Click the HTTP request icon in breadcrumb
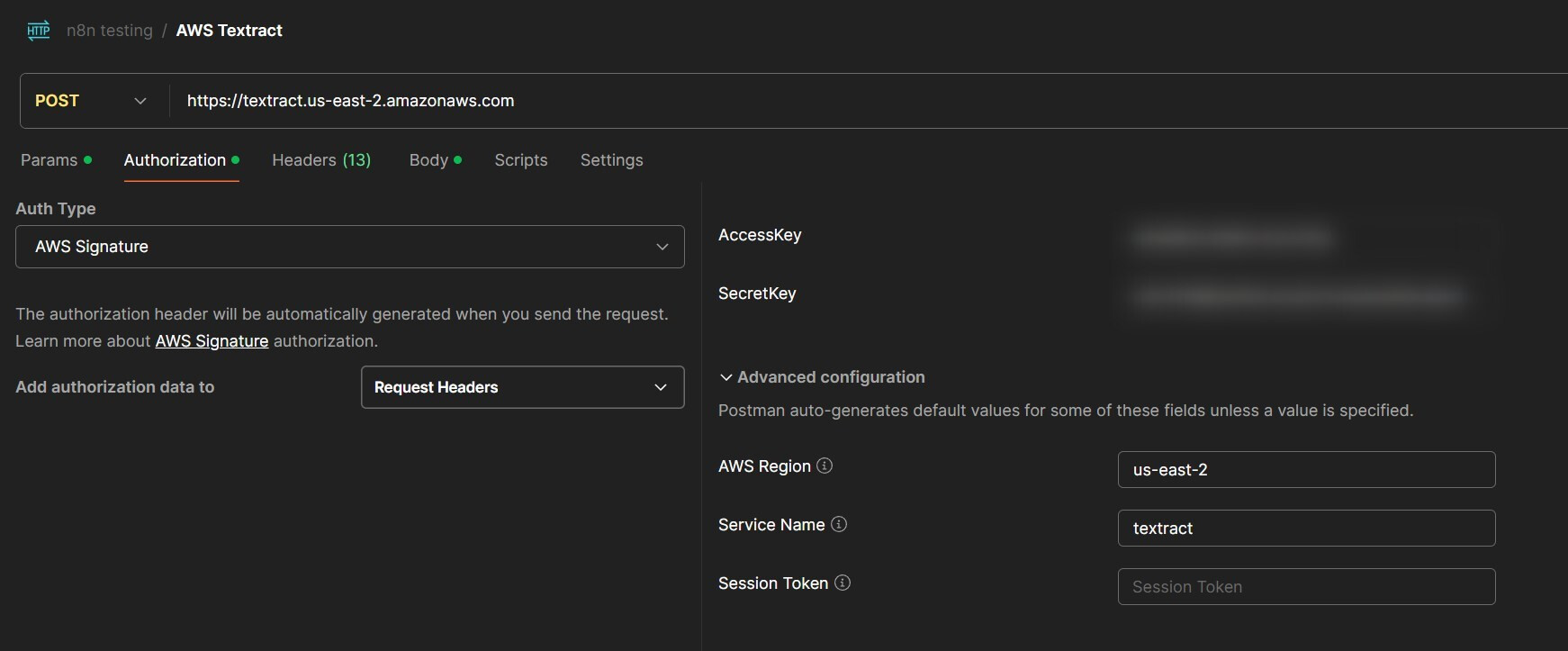Viewport: 1568px width, 651px height. tap(39, 31)
